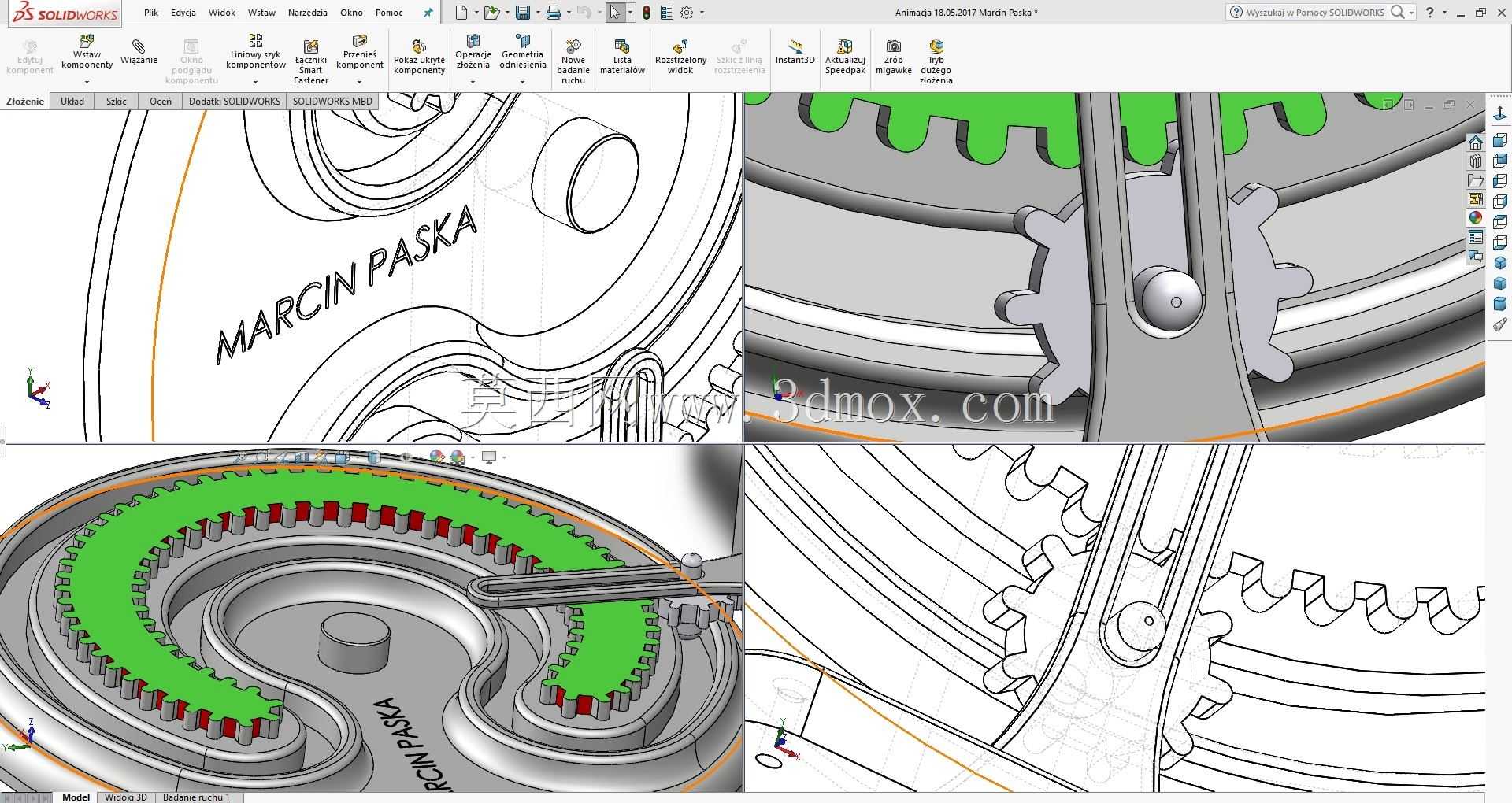Click the Print icon
The image size is (1512, 803).
[554, 13]
